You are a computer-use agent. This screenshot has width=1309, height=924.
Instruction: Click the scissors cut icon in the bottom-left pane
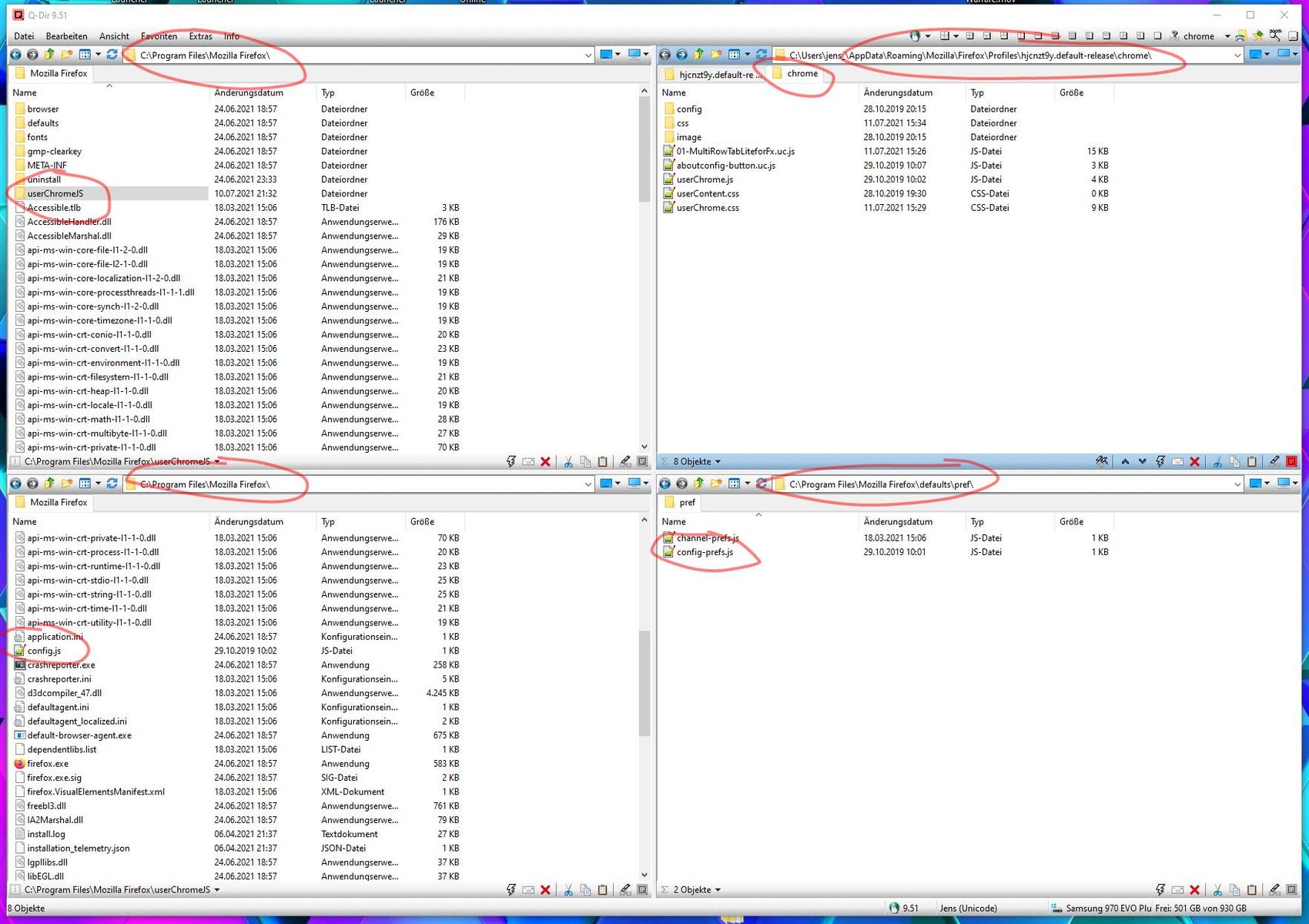(x=567, y=890)
